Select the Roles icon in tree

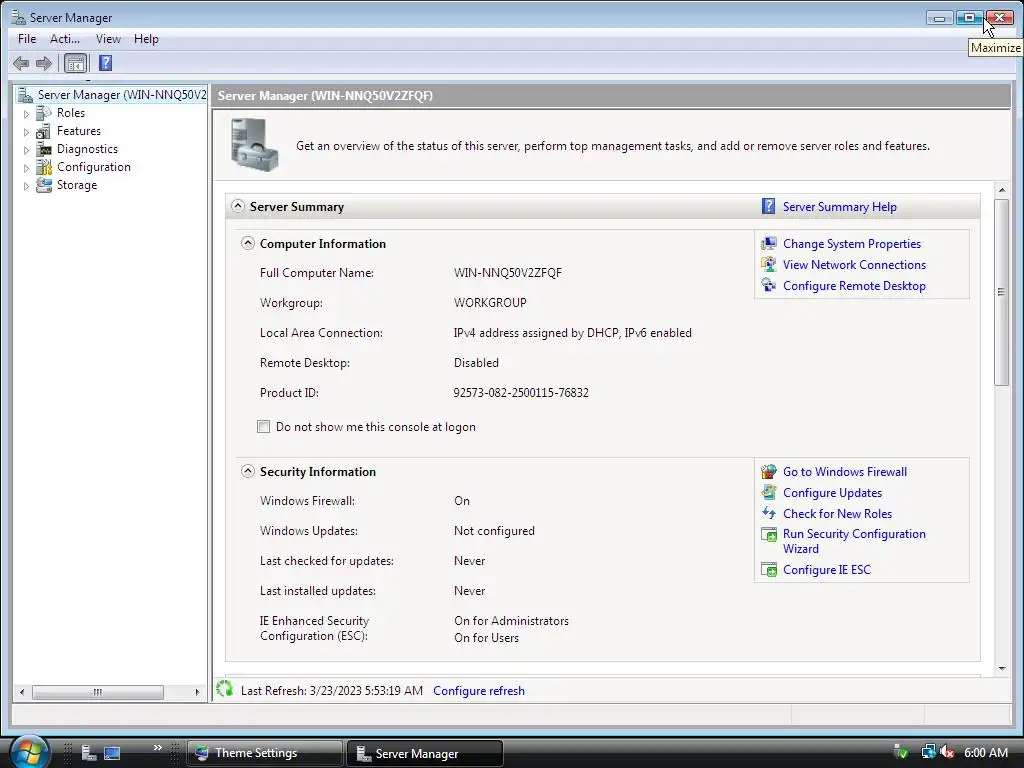[44, 113]
